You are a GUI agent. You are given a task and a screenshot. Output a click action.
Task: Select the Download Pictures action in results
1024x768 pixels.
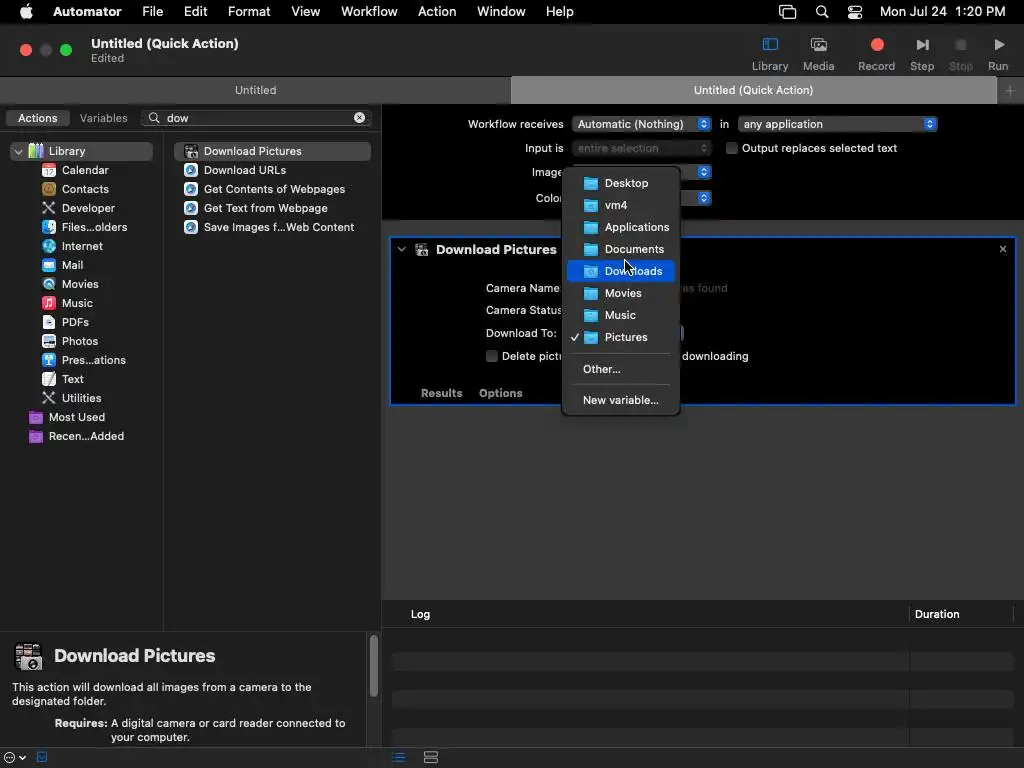click(272, 151)
